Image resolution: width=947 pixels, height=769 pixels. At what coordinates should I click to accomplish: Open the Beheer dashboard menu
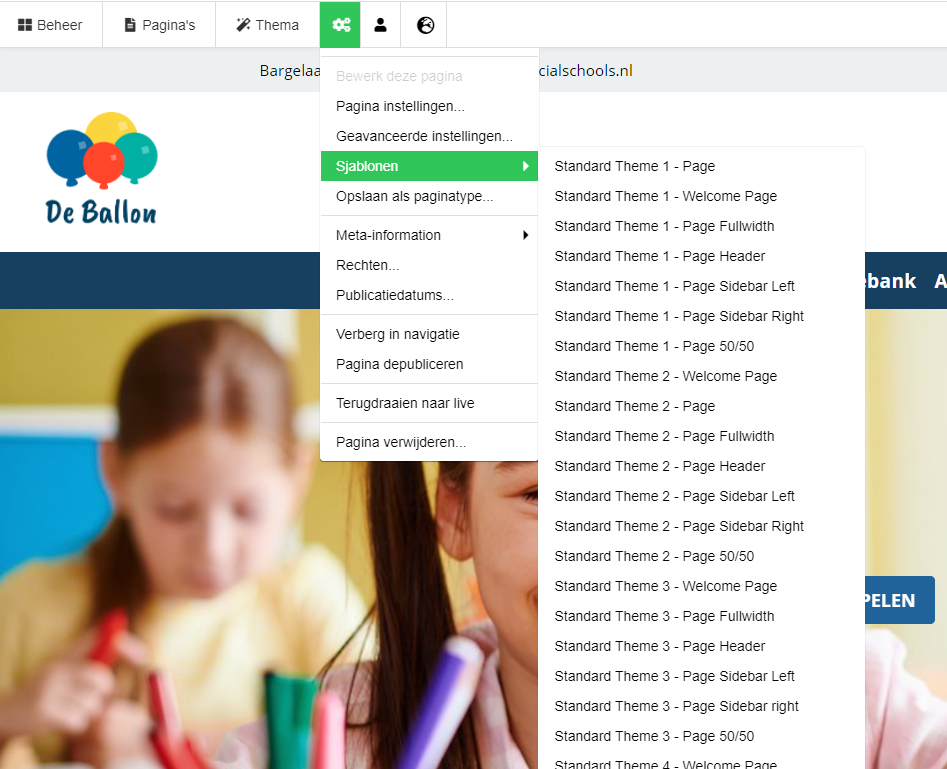(51, 25)
